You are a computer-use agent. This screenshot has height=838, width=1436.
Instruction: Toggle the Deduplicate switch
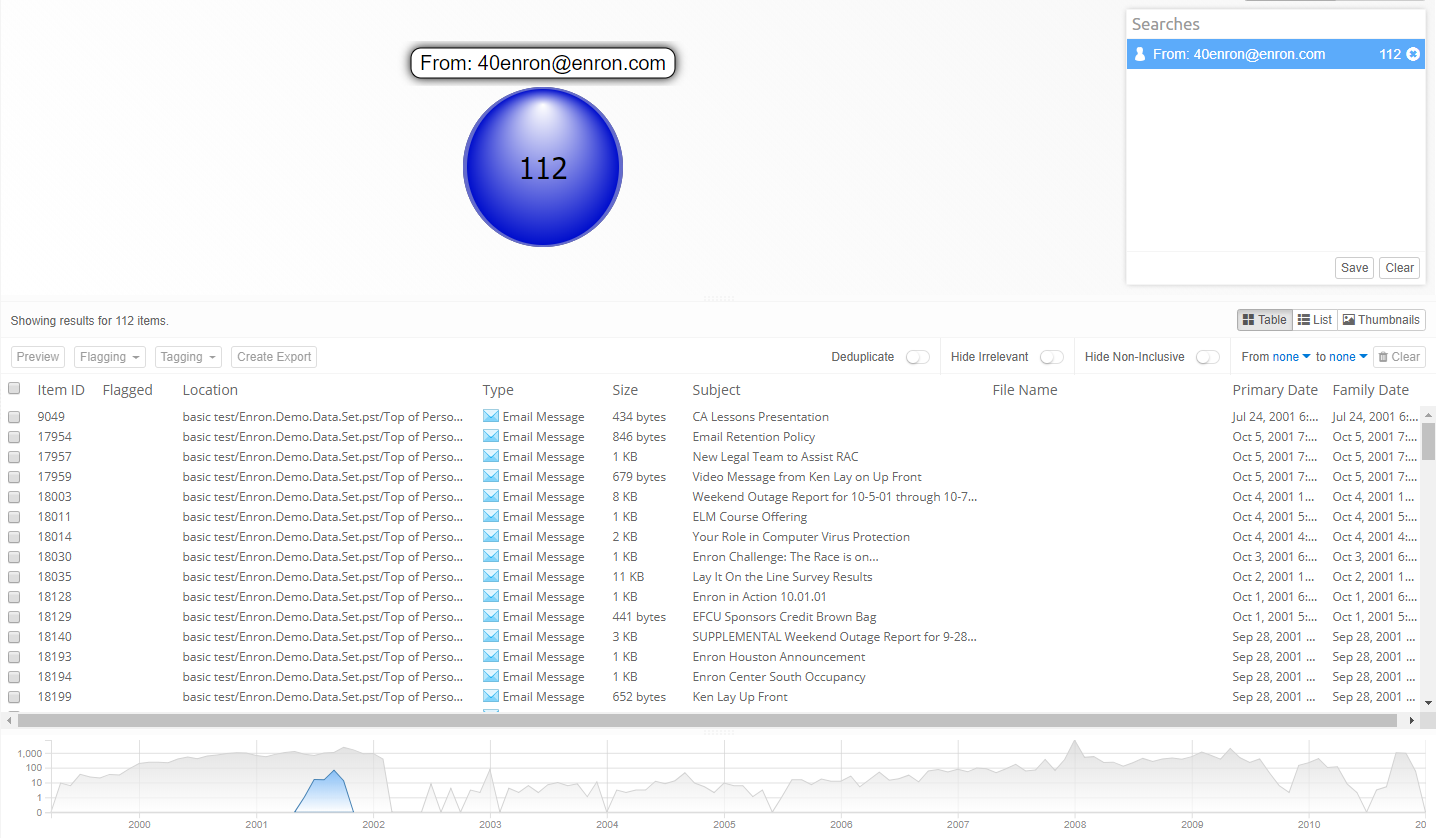pos(917,357)
